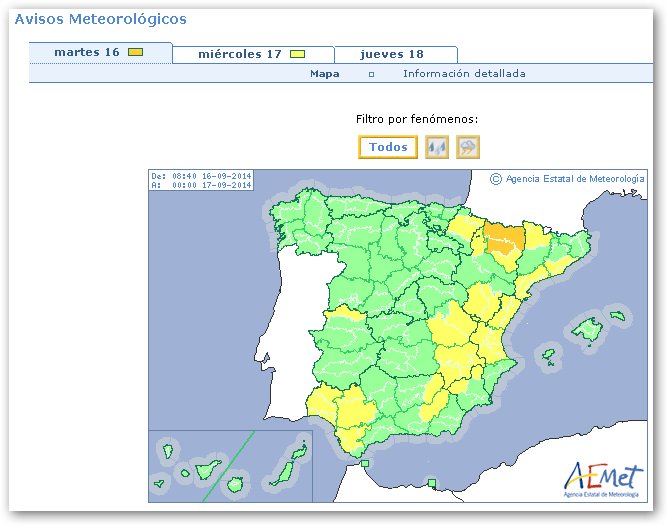
Task: Click the orange warning indicator on martes 16
Action: [136, 53]
